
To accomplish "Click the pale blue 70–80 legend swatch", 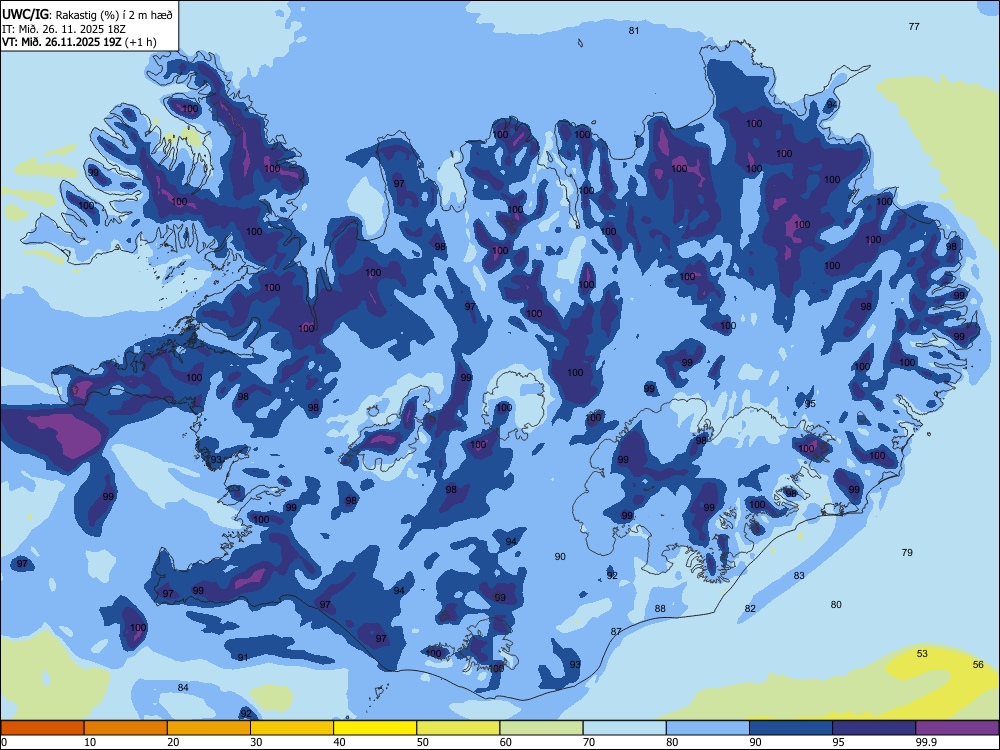I will click(624, 728).
